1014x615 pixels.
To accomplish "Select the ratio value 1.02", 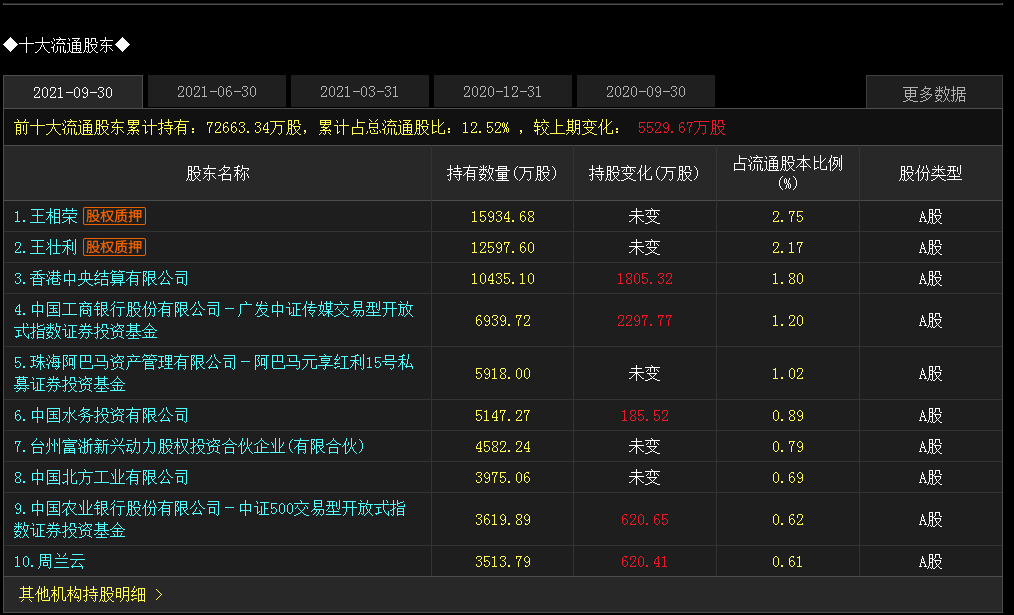I will pyautogui.click(x=788, y=374).
